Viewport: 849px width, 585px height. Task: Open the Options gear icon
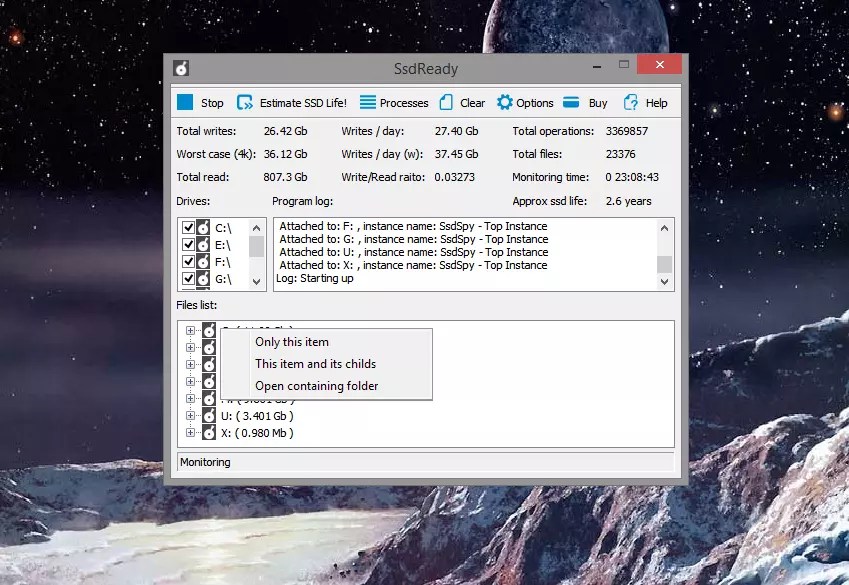(x=505, y=102)
